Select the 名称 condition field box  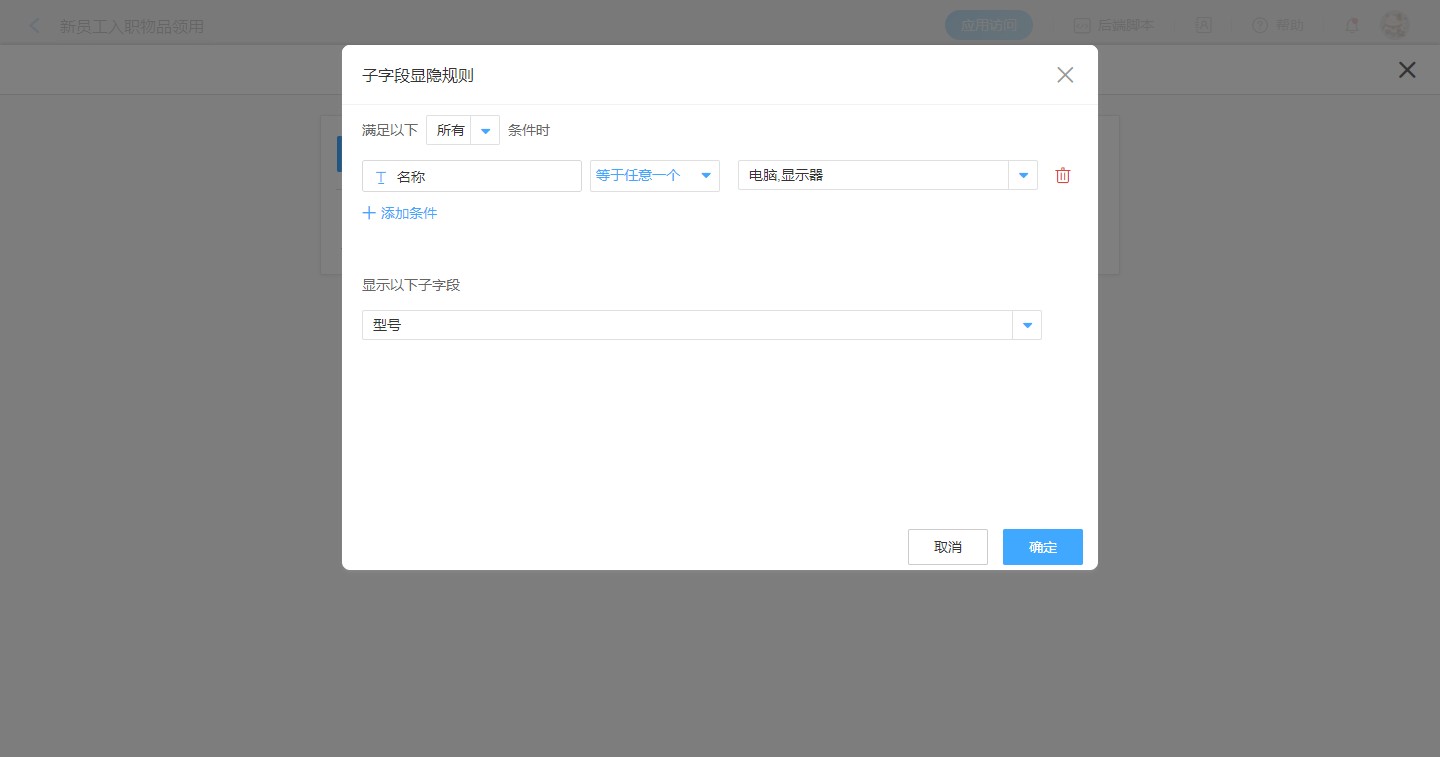(471, 177)
